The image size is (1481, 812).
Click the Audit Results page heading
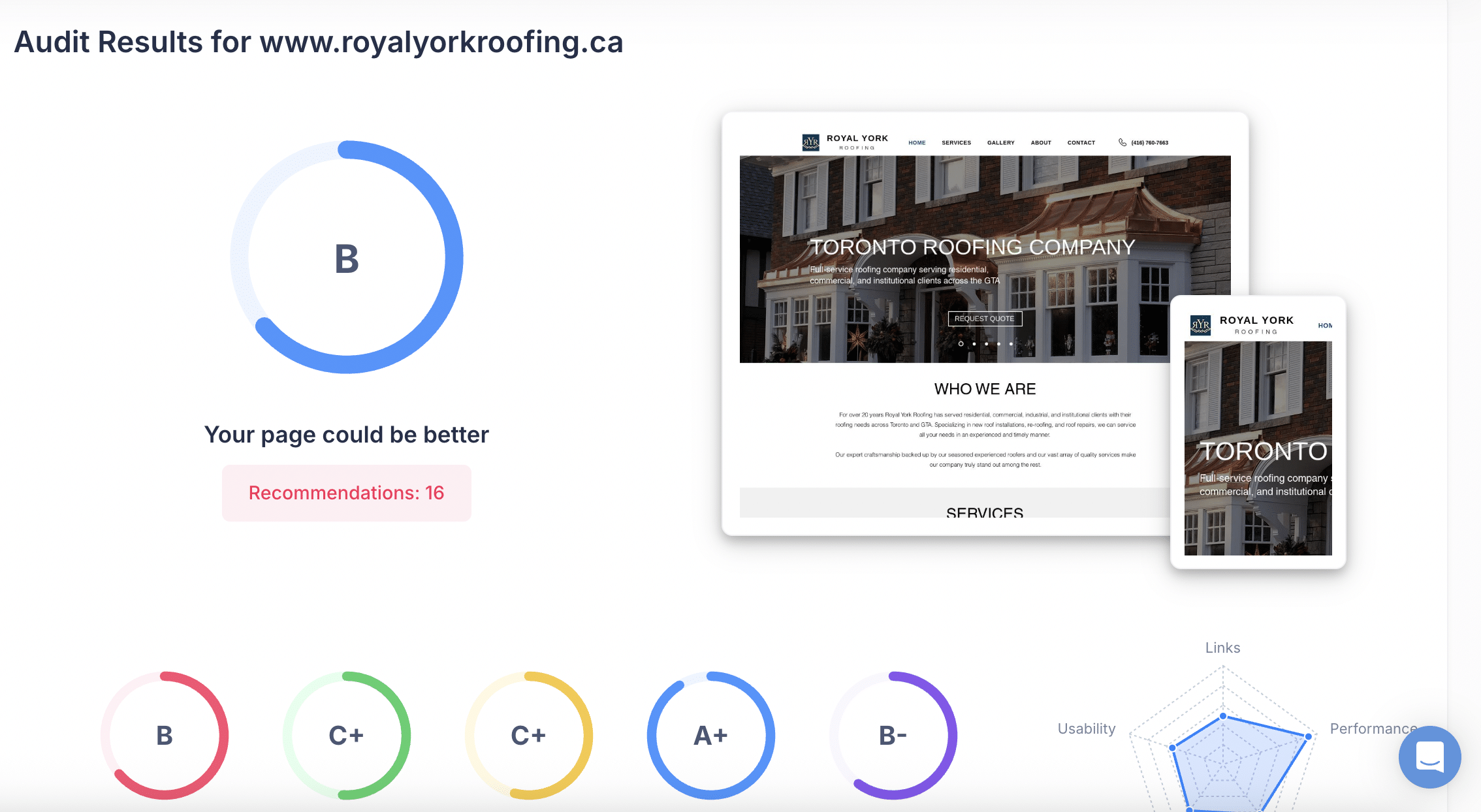click(319, 42)
